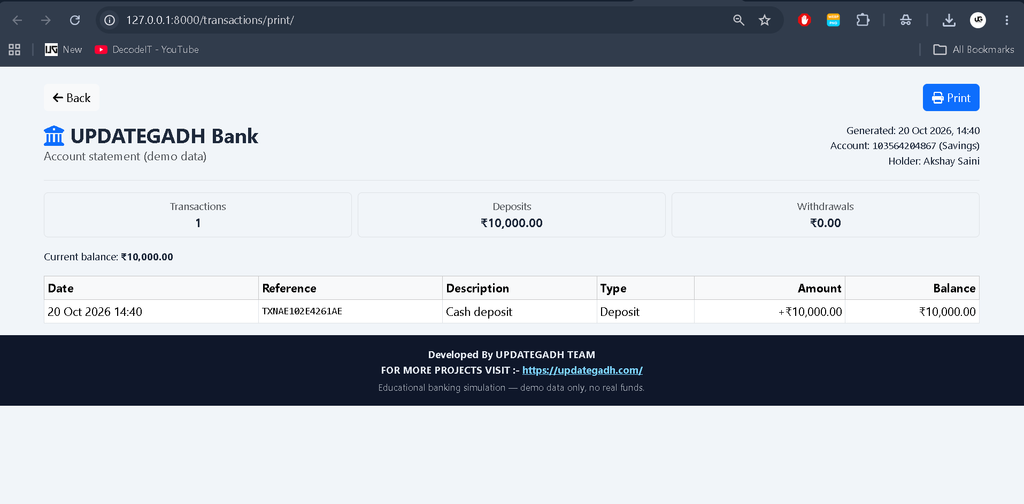Click the 'Holder: Akshay Saini' text
The height and width of the screenshot is (504, 1024).
point(934,161)
